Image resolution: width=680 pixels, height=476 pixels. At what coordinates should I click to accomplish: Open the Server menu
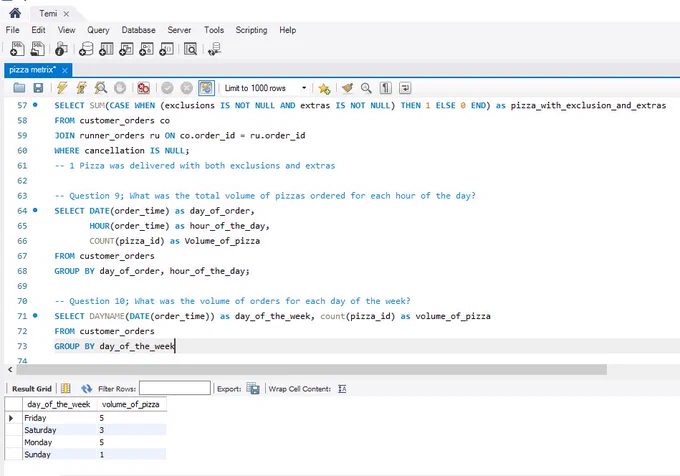(179, 30)
